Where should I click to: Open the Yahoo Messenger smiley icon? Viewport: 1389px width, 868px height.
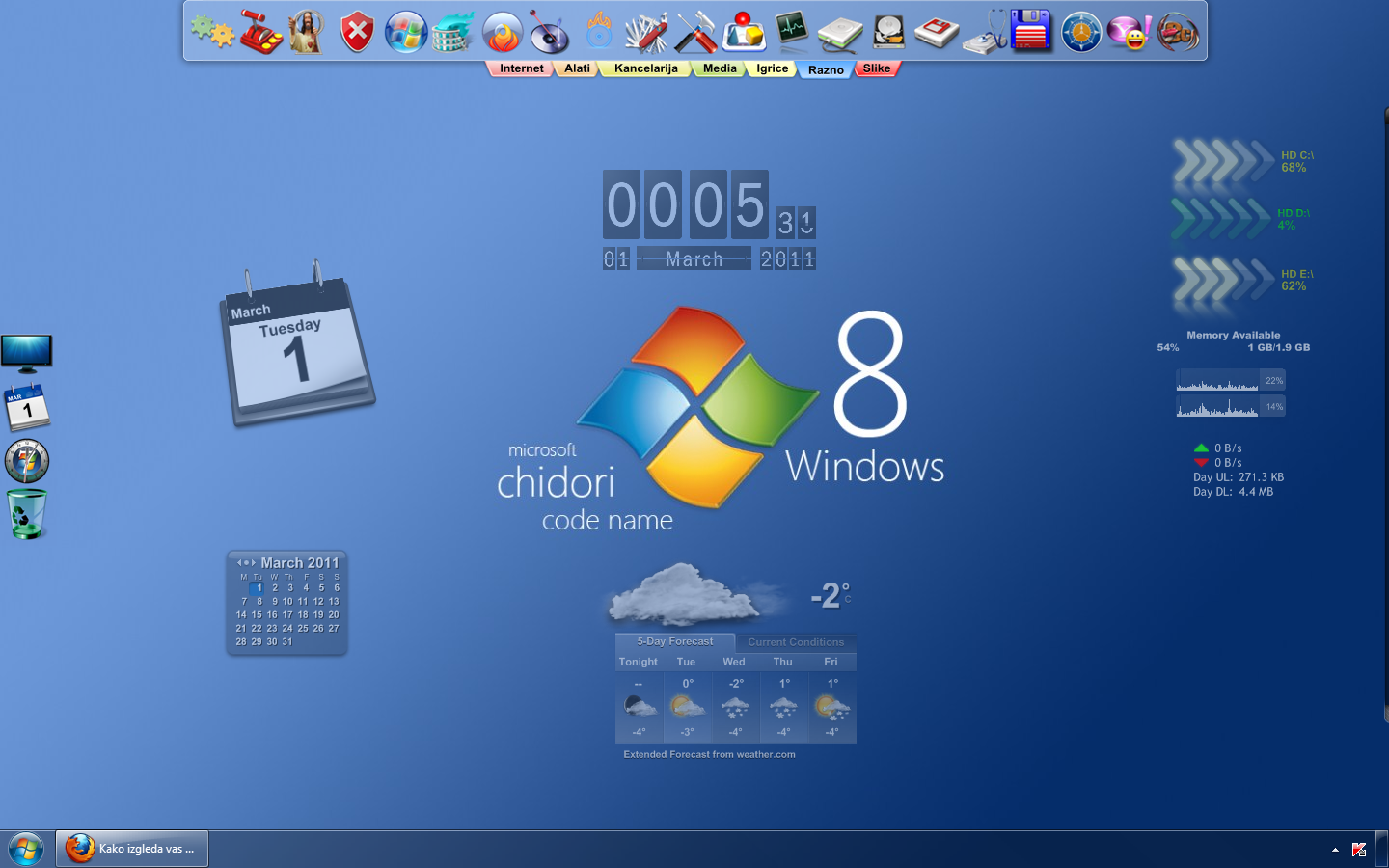coord(1129,33)
